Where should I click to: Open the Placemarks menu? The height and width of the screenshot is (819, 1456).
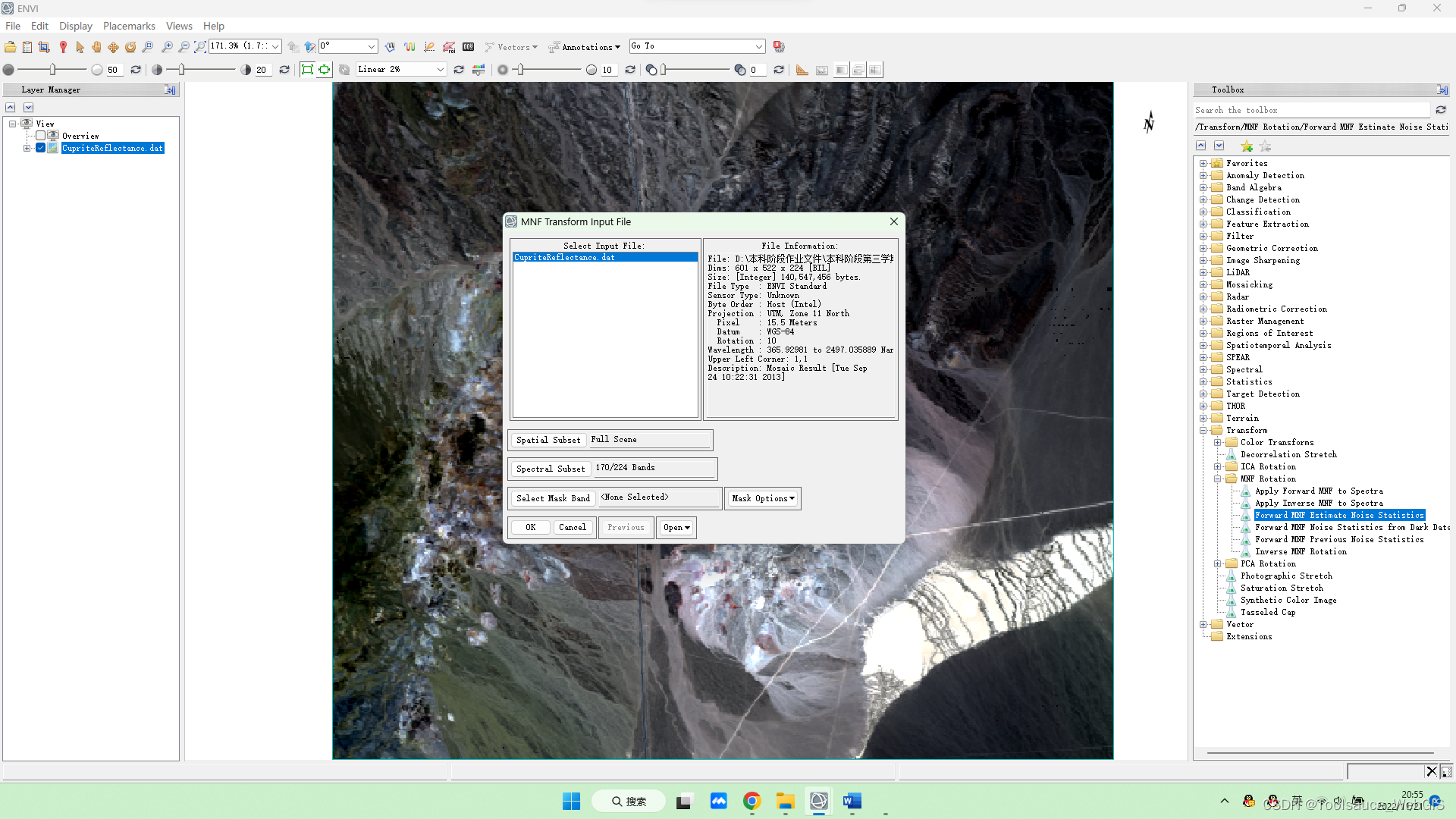click(x=129, y=26)
